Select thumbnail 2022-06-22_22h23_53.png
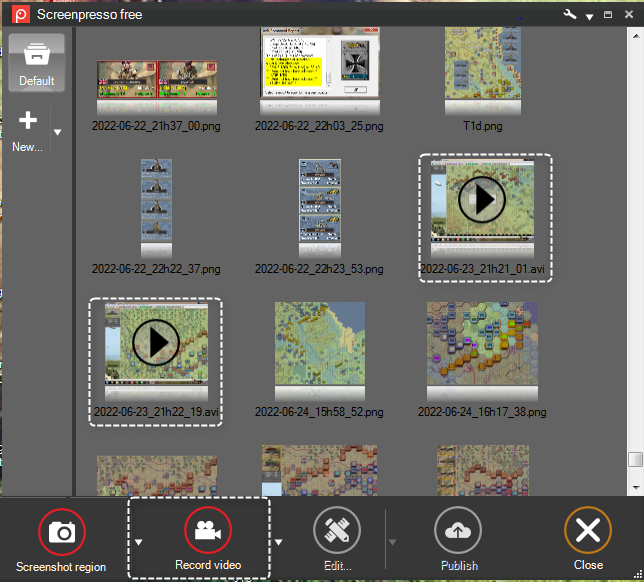Image resolution: width=644 pixels, height=582 pixels. 320,200
